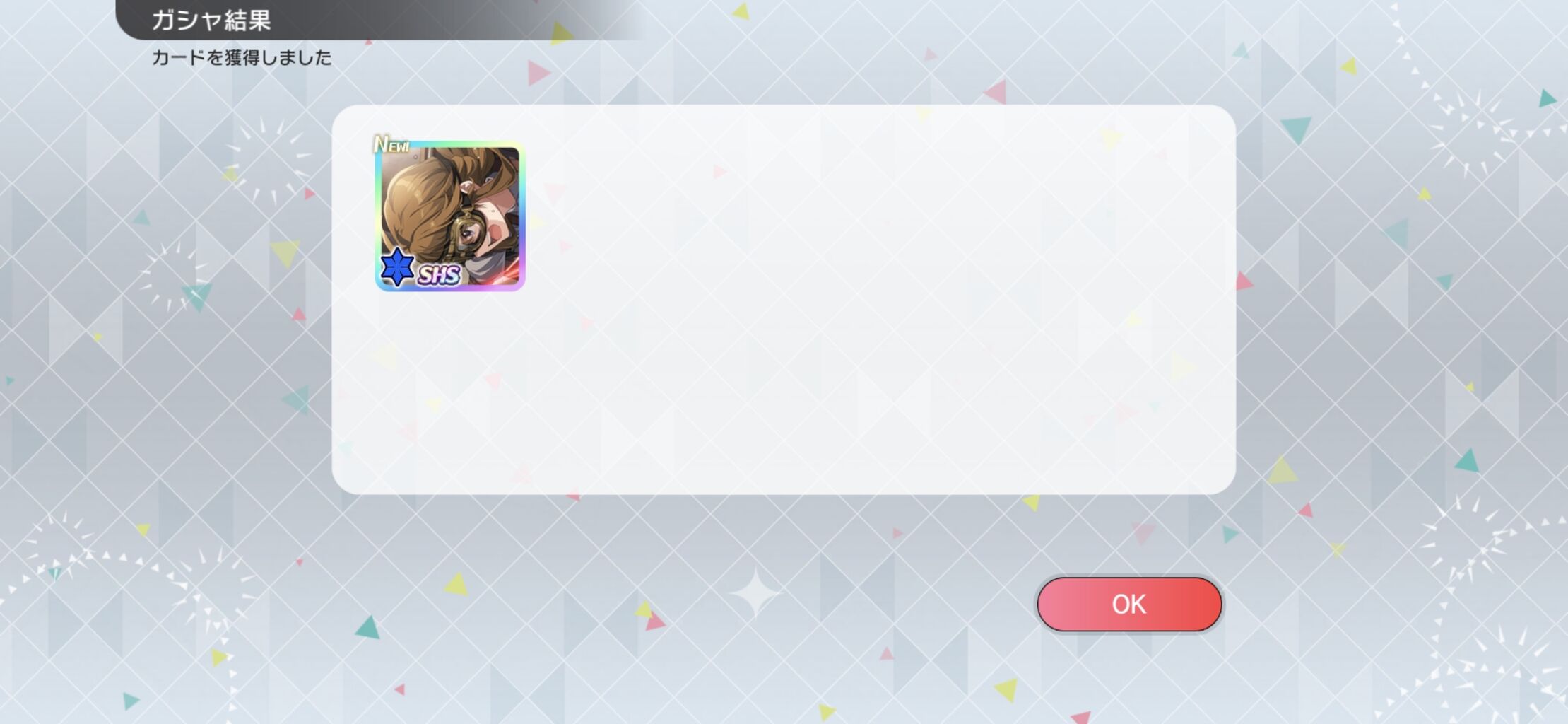The image size is (1568, 724).
Task: Click the red glow at the card's lower-right corner
Action: point(507,272)
